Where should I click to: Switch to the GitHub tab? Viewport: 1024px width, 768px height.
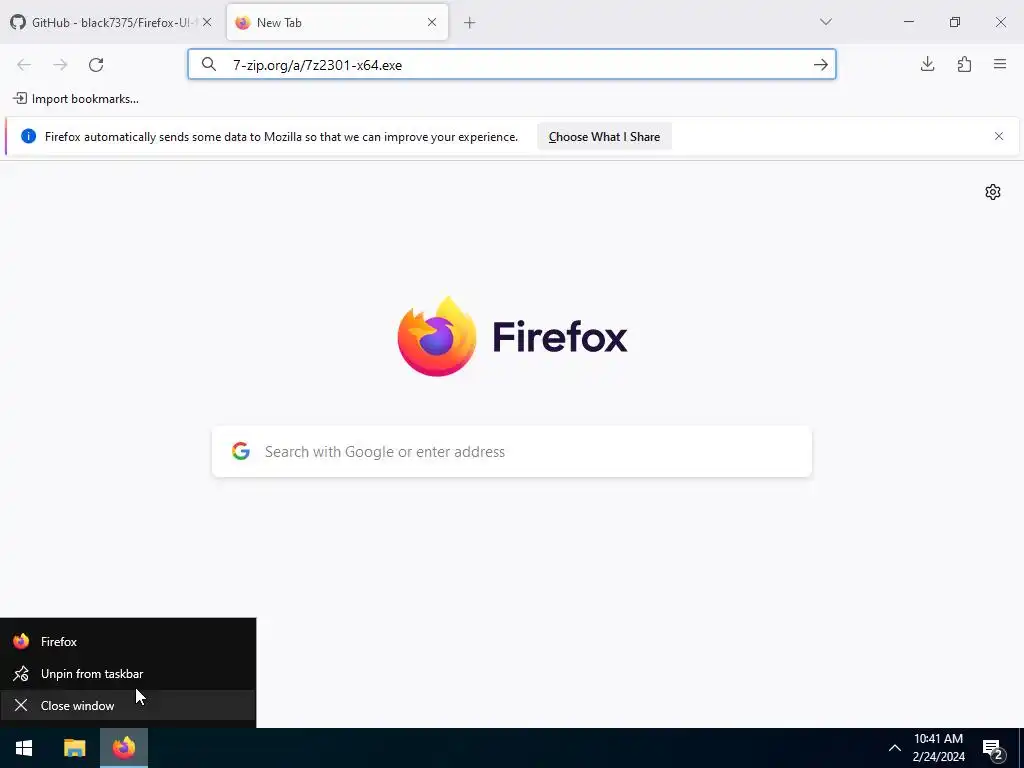[x=111, y=22]
